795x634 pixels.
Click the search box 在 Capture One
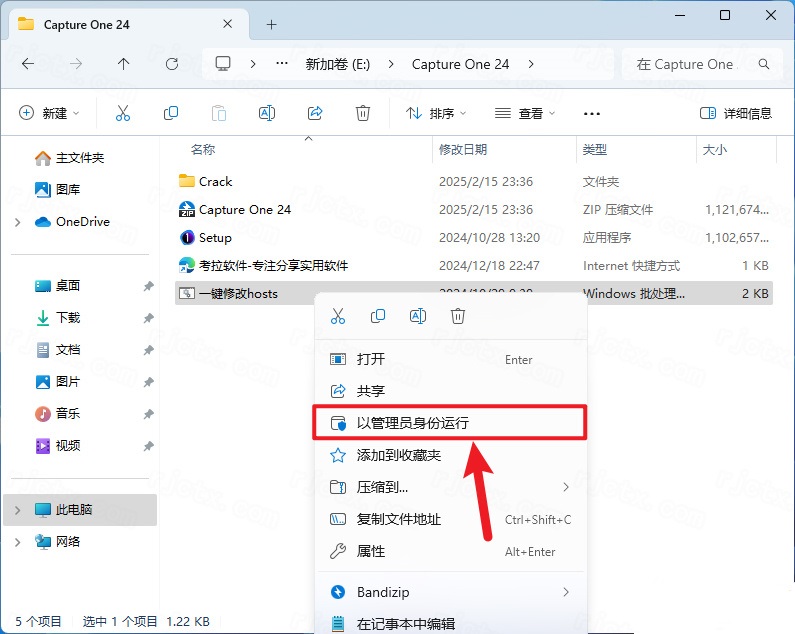[698, 64]
